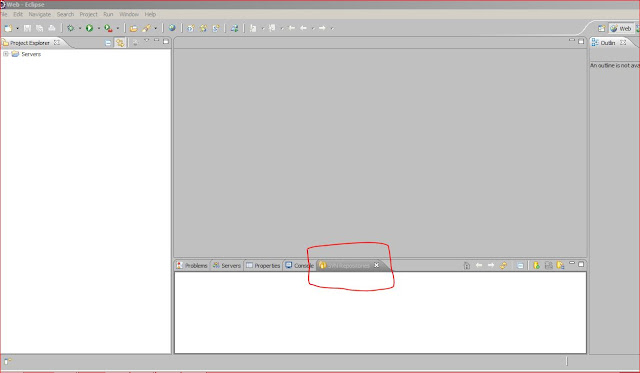
Task: Switch to the Servers tab
Action: pos(227,265)
